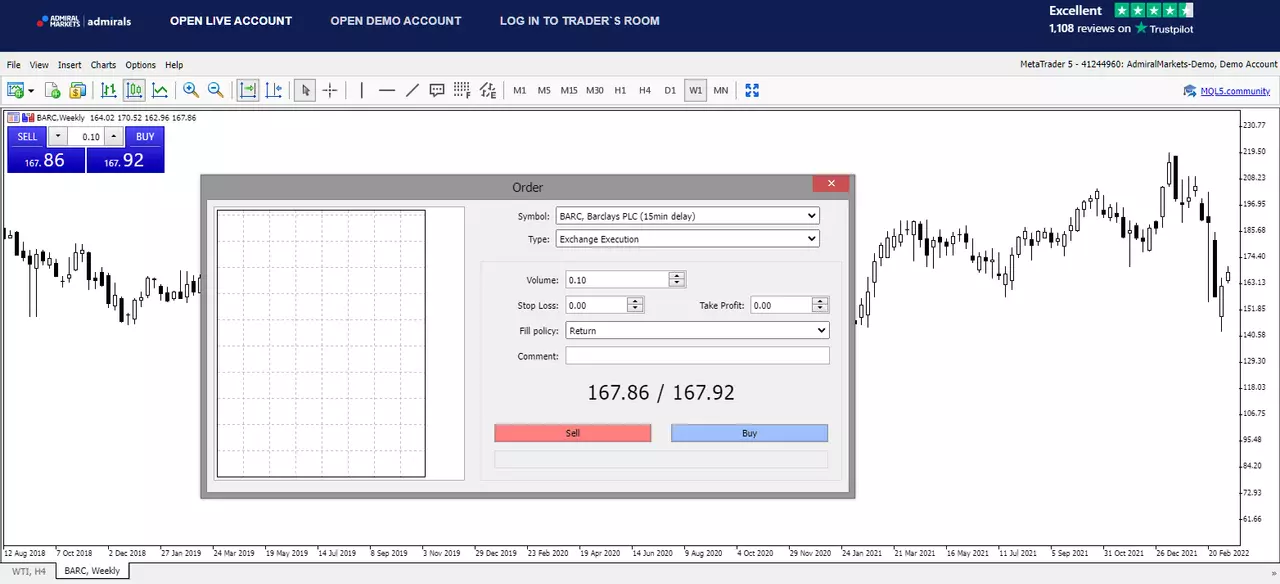Set timeframe to M1
The height and width of the screenshot is (584, 1280).
(x=520, y=90)
